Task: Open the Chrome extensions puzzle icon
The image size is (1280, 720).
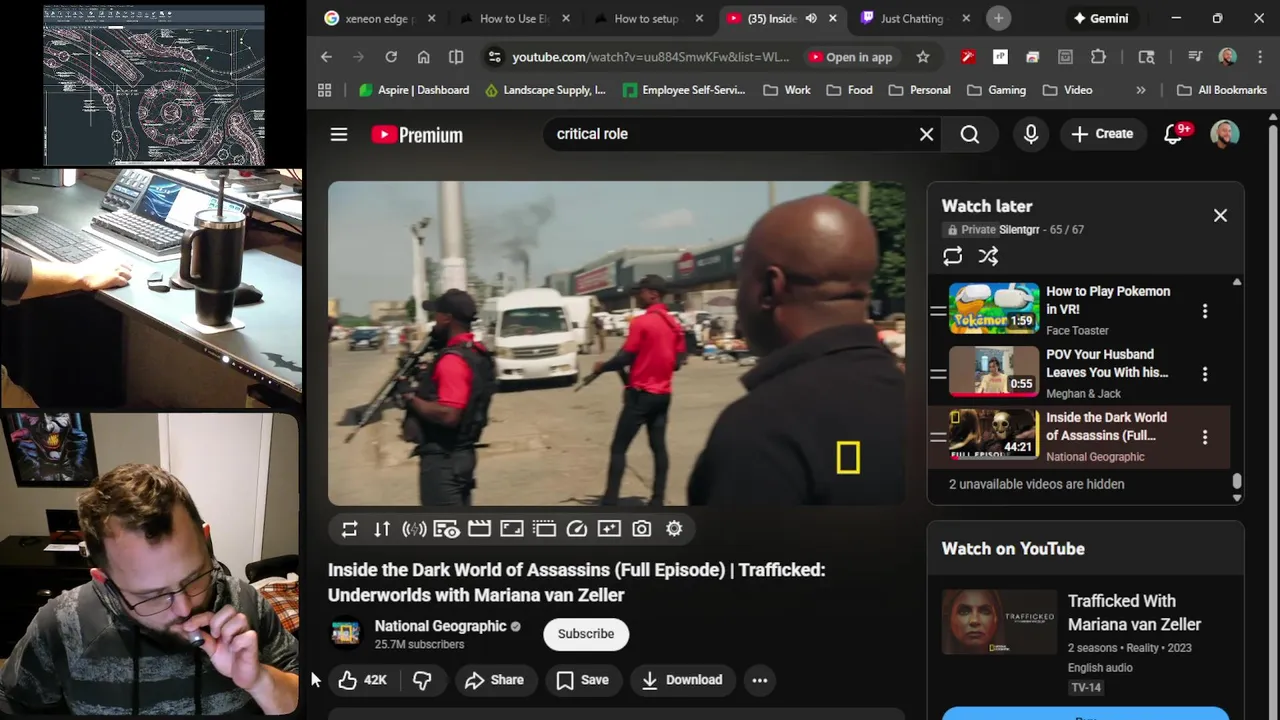Action: 1098,57
